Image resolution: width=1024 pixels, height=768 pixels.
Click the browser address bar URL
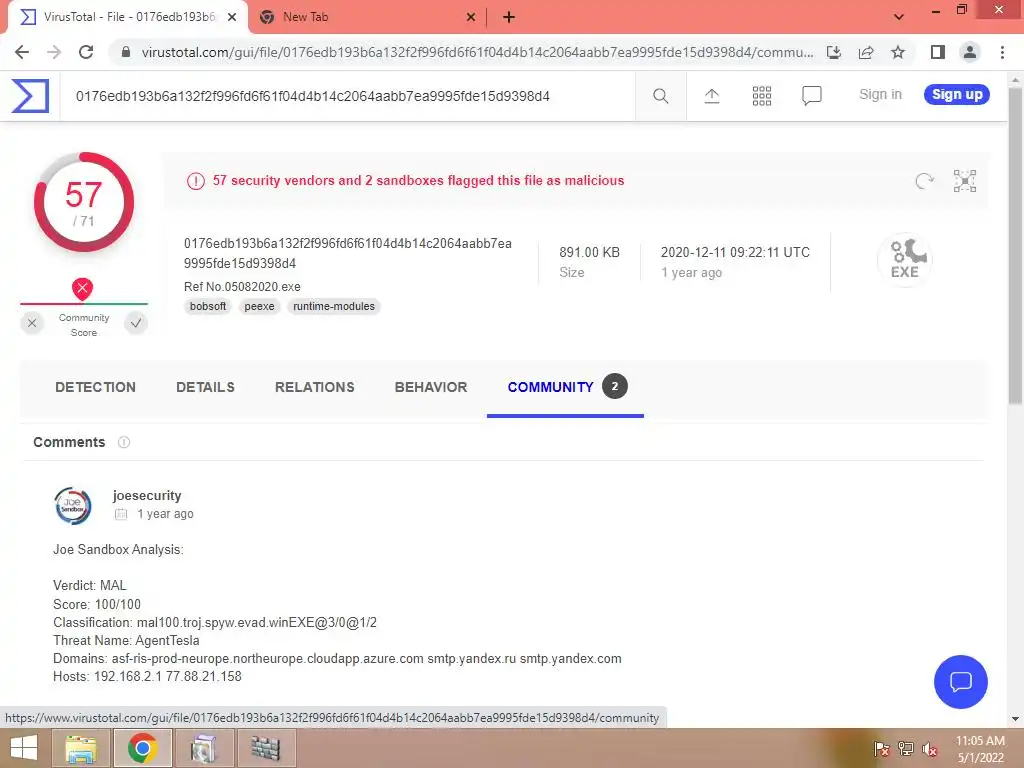coord(478,52)
